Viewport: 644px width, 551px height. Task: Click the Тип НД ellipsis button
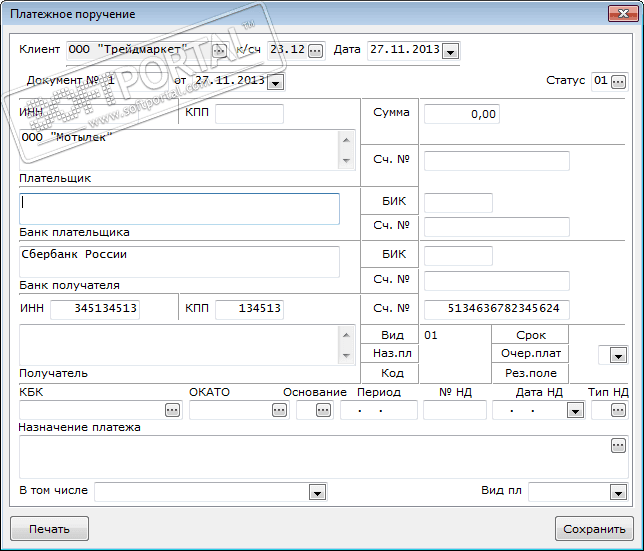(618, 410)
